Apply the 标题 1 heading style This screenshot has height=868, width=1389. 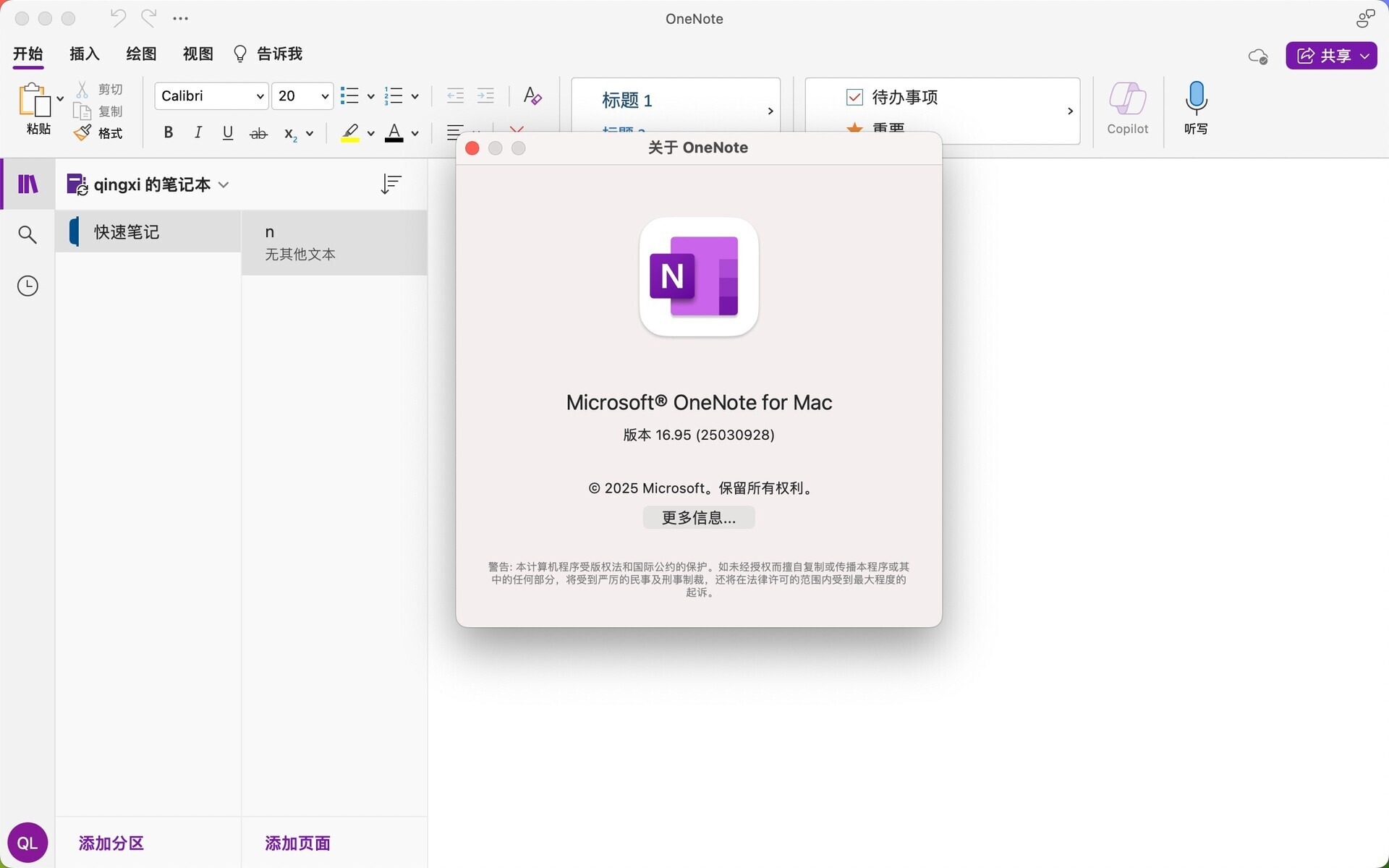click(627, 100)
